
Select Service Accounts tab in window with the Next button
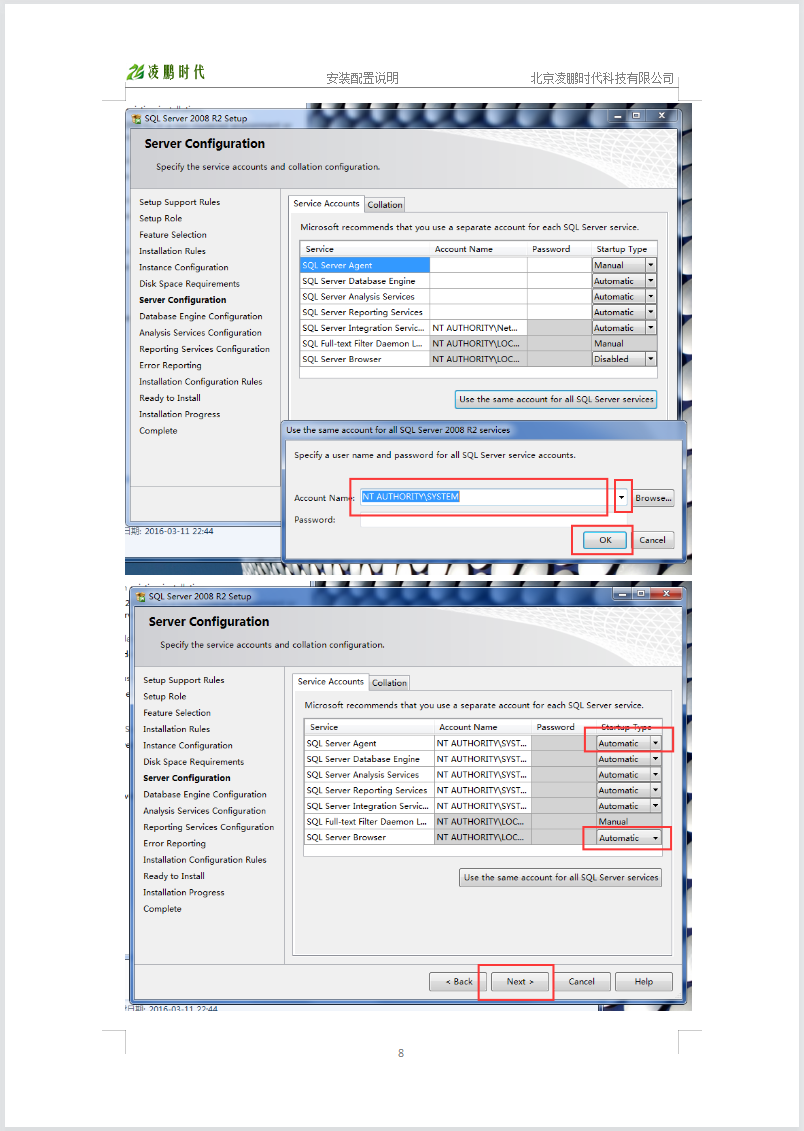coord(330,682)
